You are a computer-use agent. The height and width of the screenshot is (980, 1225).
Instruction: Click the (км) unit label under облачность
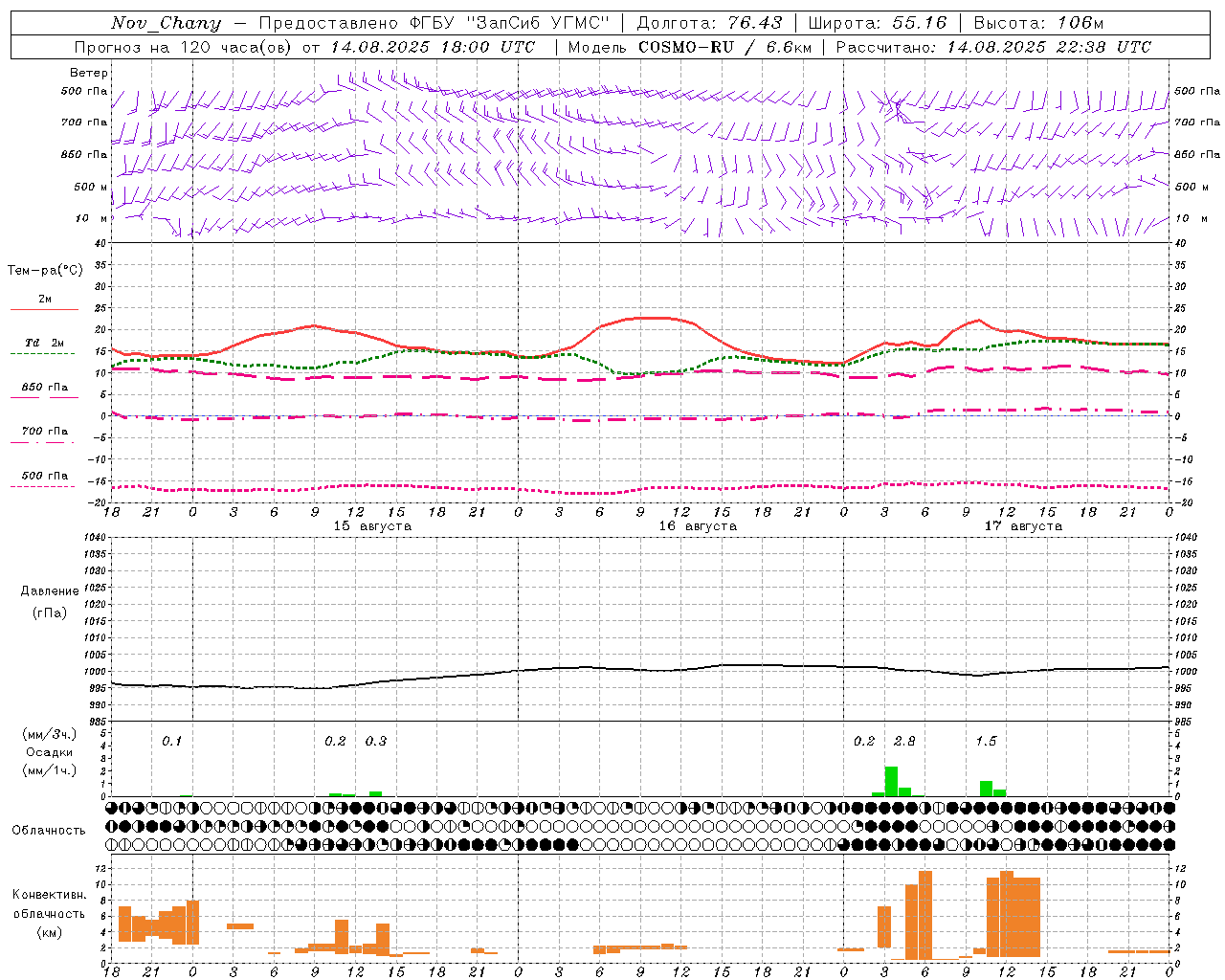pos(49,932)
